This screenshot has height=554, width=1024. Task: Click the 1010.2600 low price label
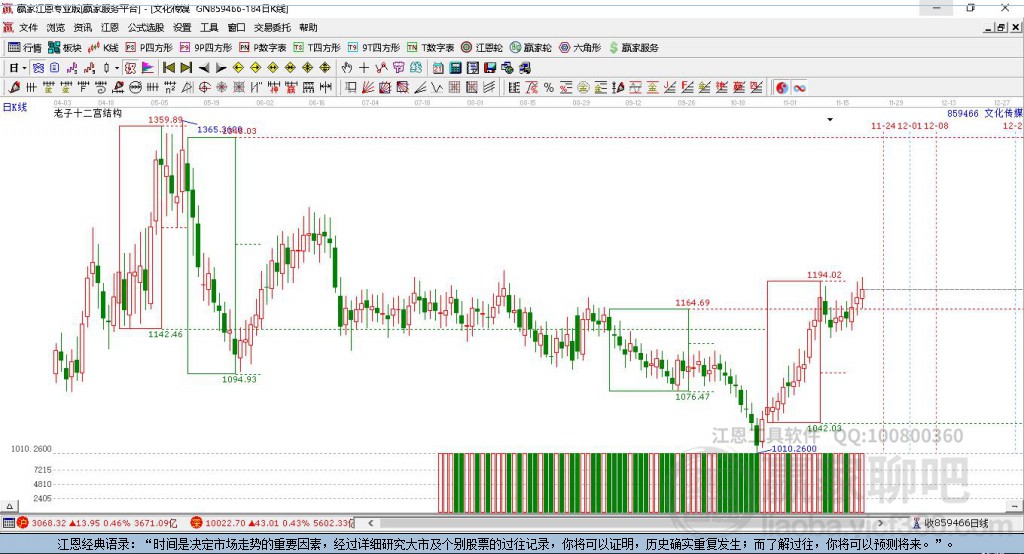coord(793,449)
